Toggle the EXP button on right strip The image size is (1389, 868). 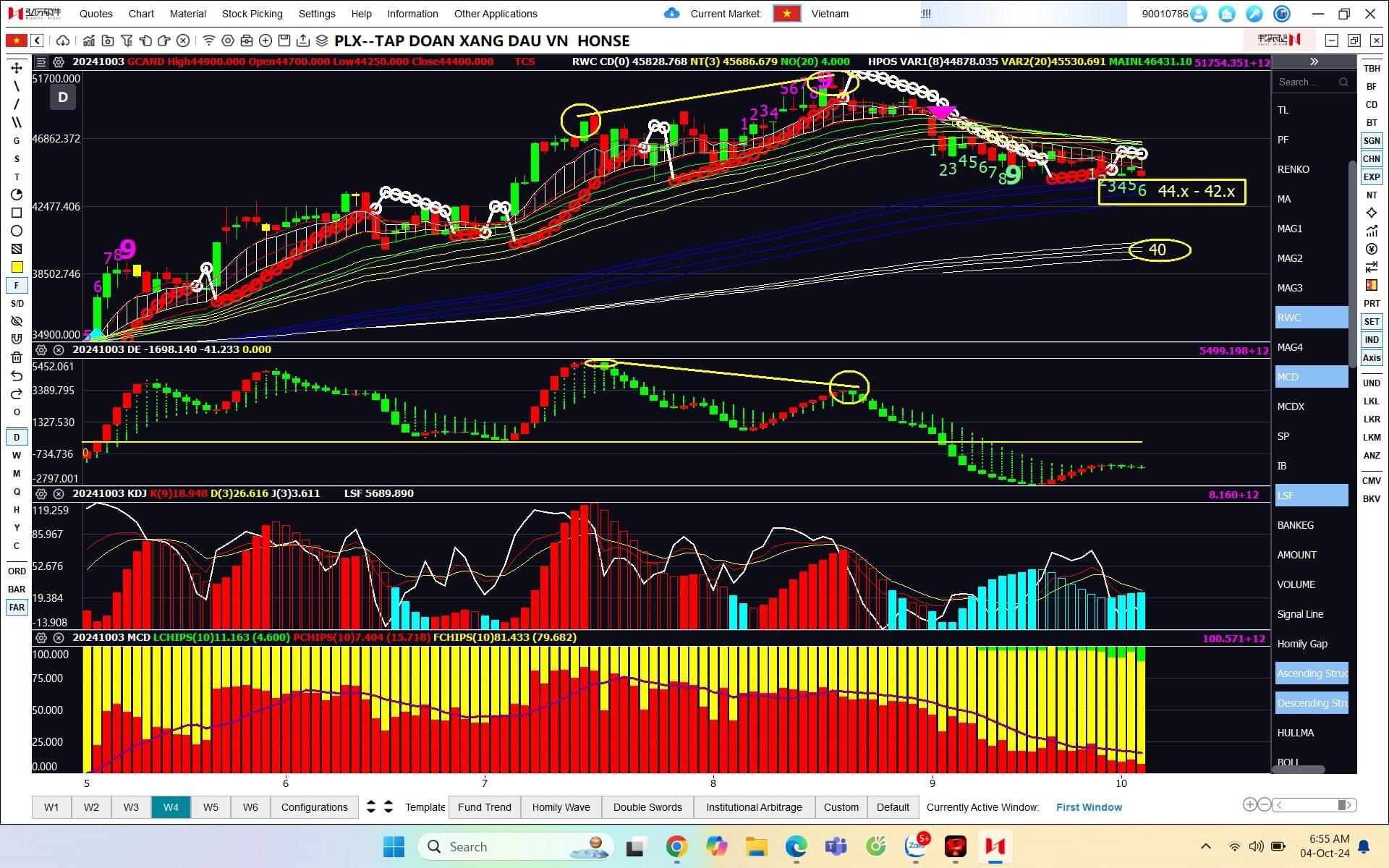tap(1372, 176)
